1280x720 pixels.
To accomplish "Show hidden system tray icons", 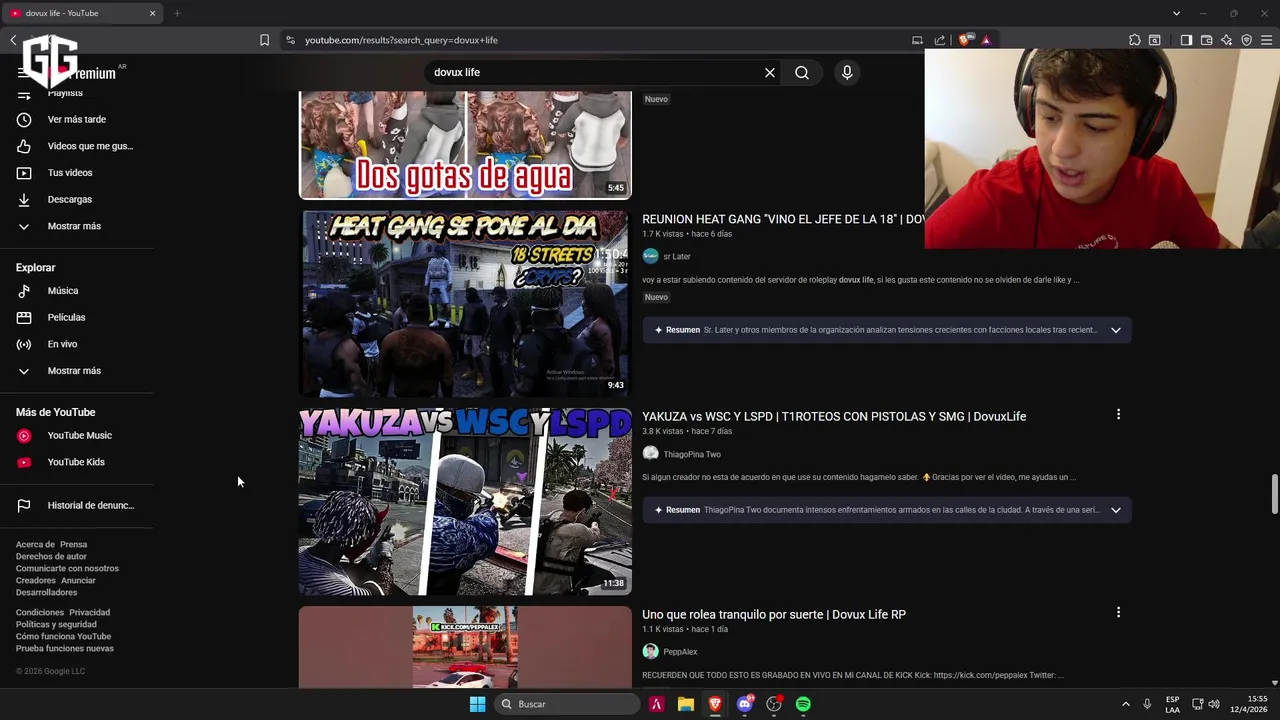I will point(1125,704).
